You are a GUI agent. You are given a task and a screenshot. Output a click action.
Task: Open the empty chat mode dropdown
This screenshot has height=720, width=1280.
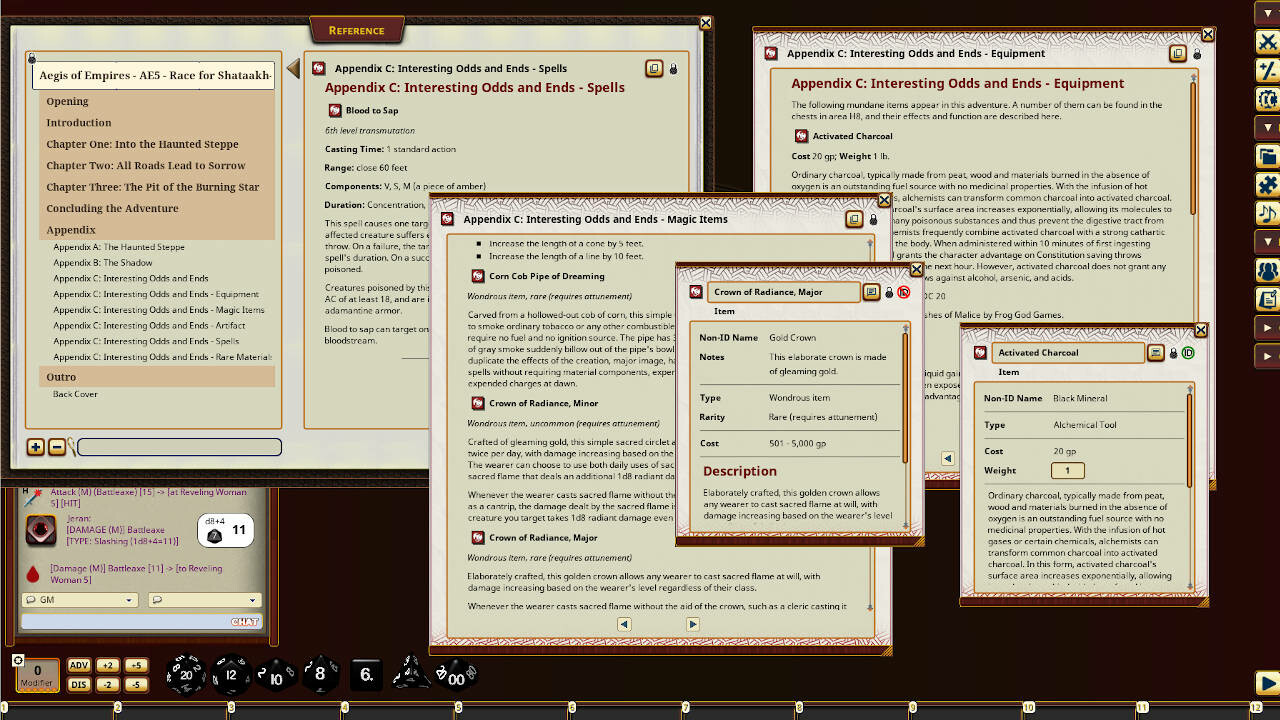point(204,600)
